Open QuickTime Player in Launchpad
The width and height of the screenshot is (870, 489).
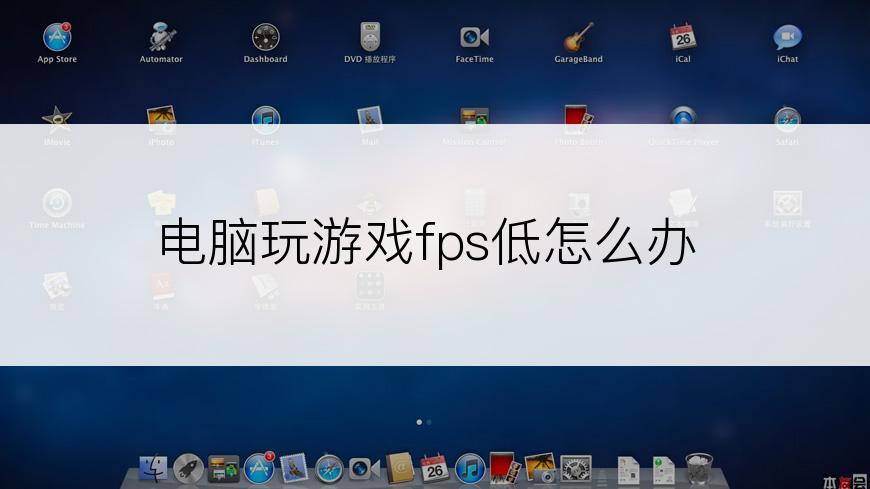pyautogui.click(x=683, y=119)
